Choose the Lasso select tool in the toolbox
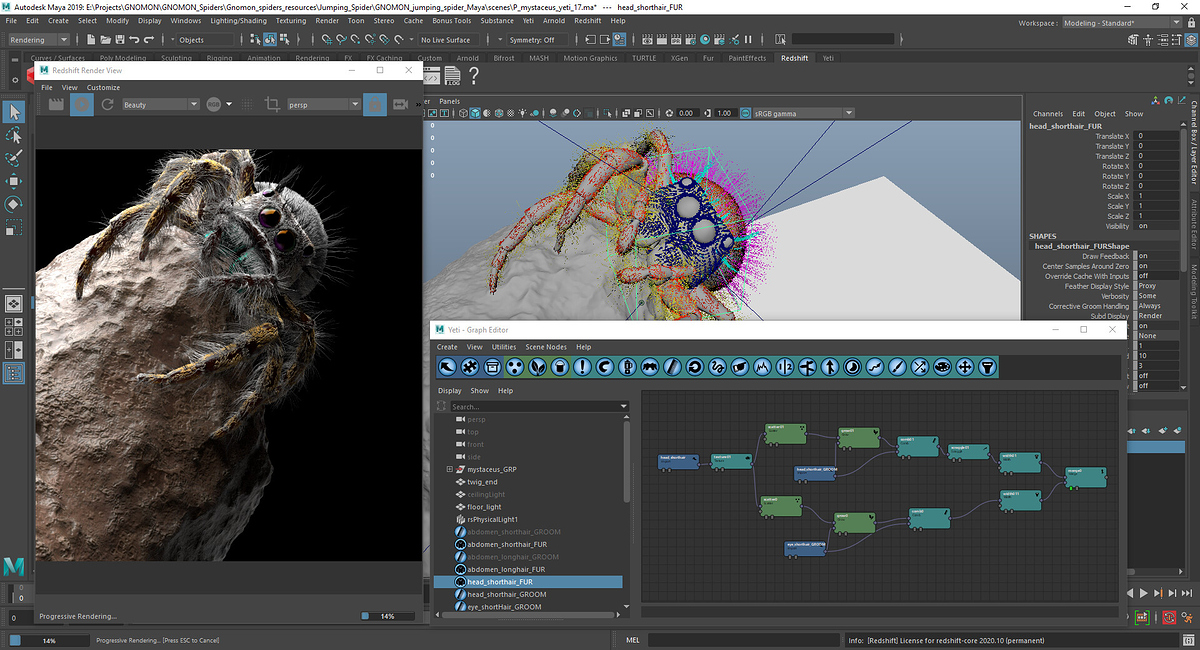 [14, 135]
